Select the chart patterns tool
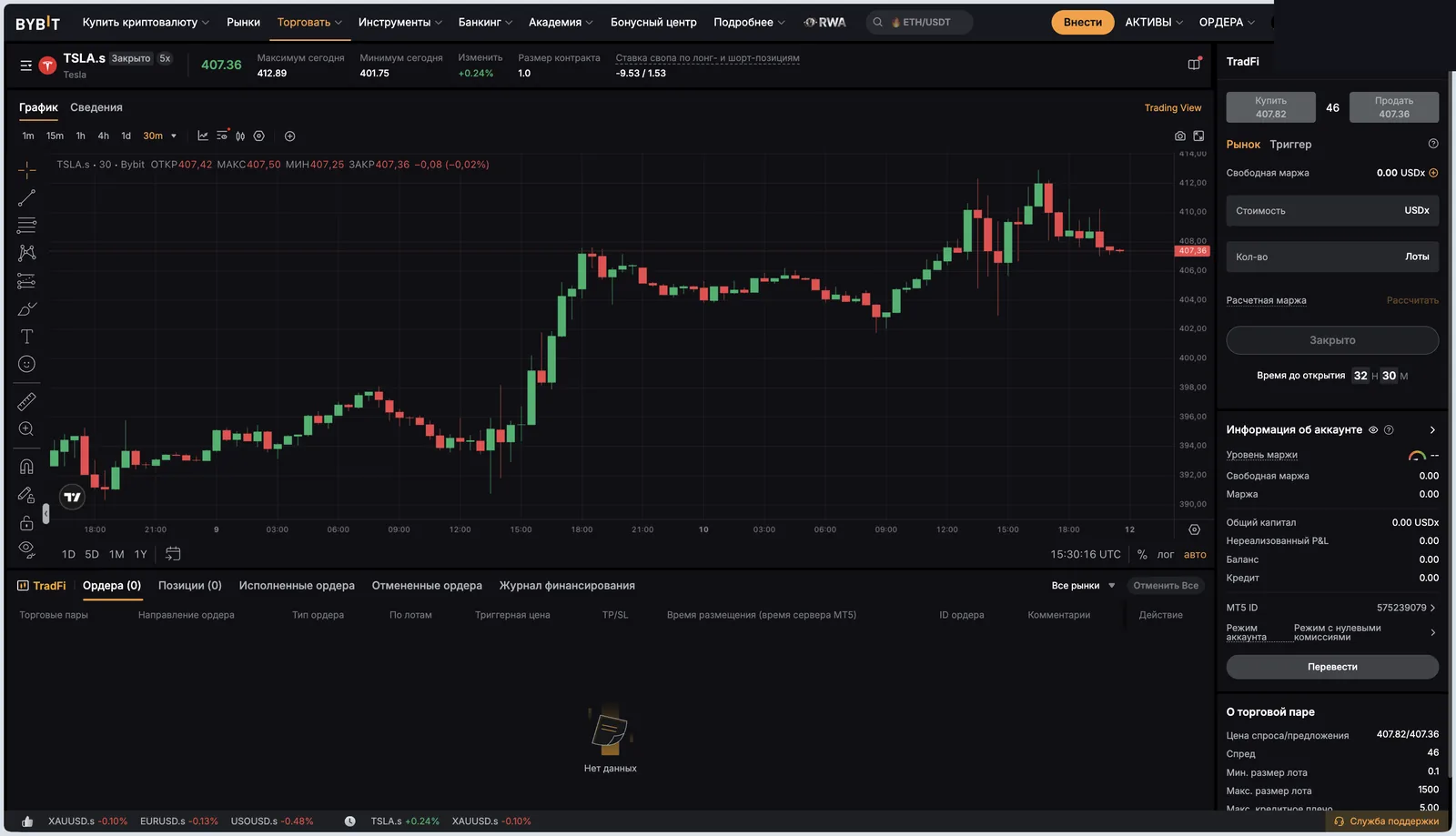Image resolution: width=1456 pixels, height=836 pixels. [x=26, y=253]
